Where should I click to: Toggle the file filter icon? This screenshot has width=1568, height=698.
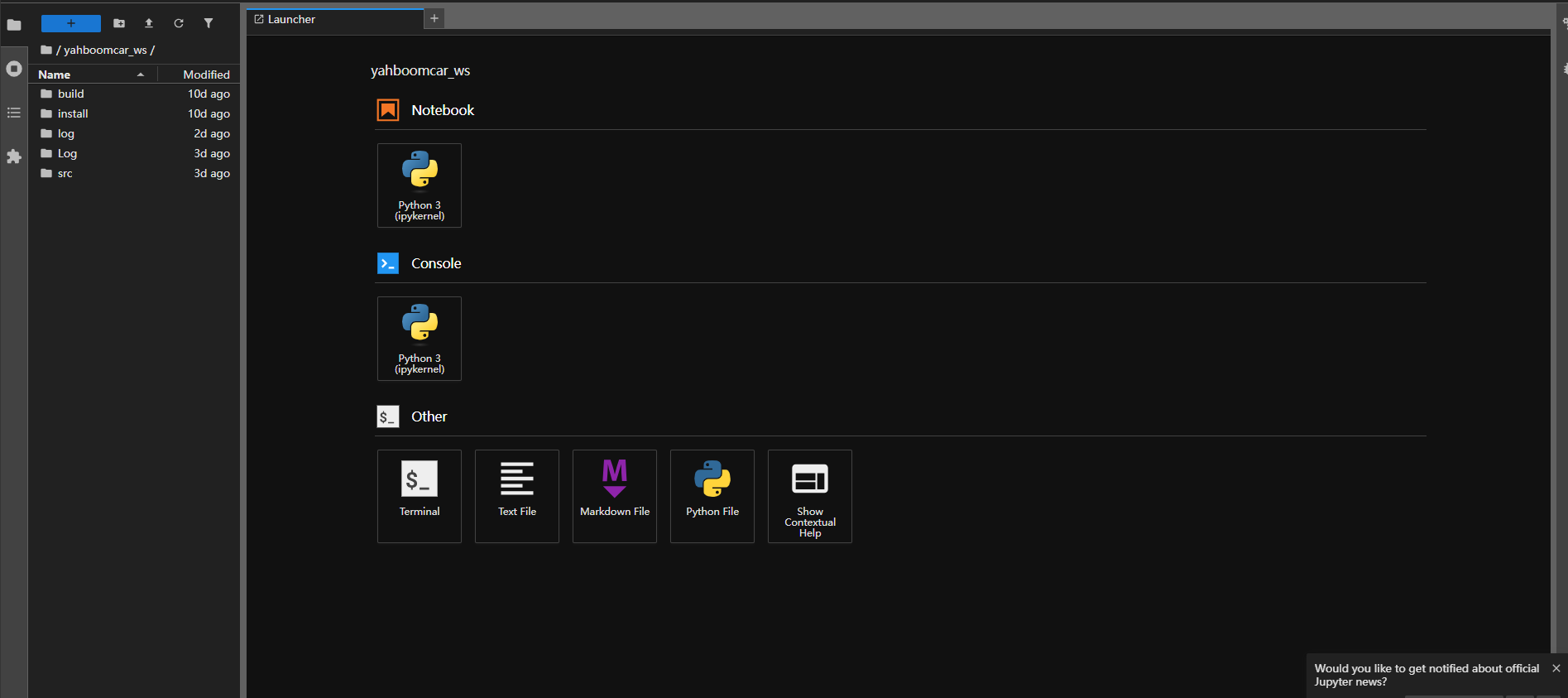[x=209, y=23]
